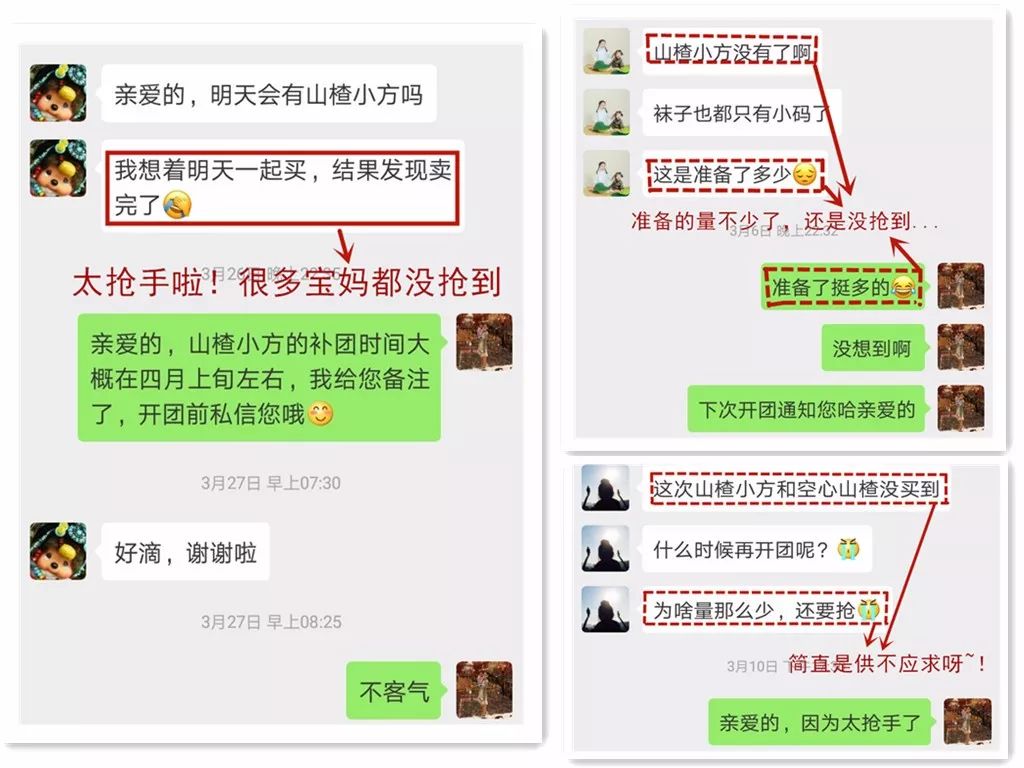Tap the seller avatar beside 不客气
This screenshot has width=1024, height=768.
click(484, 690)
